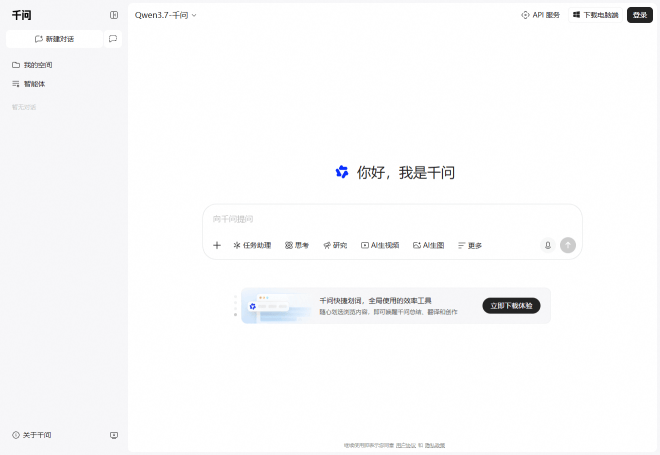660x455 pixels.
Task: Click the blue Qwen logo beside the greeting
Action: [342, 172]
